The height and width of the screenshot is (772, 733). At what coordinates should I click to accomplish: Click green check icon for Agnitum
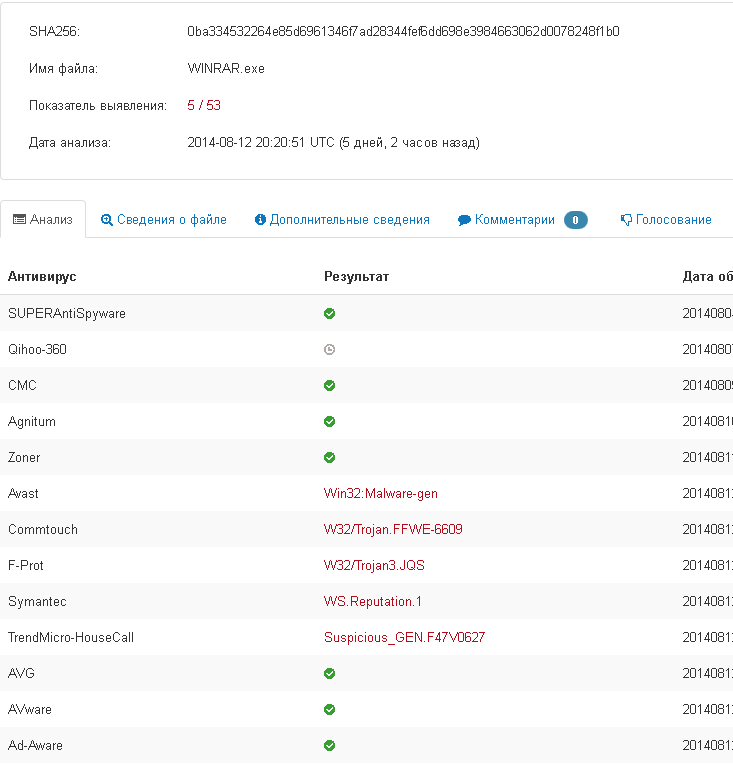pyautogui.click(x=329, y=421)
